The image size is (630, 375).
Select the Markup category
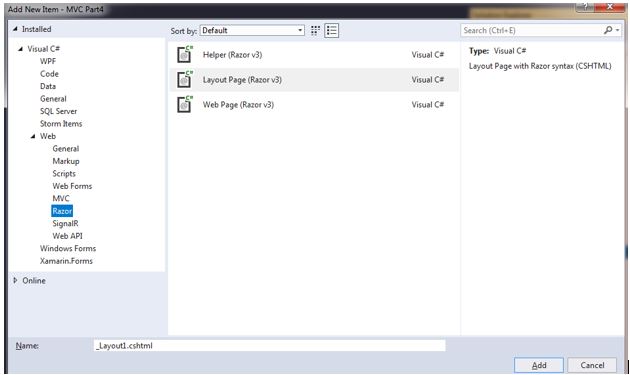66,161
